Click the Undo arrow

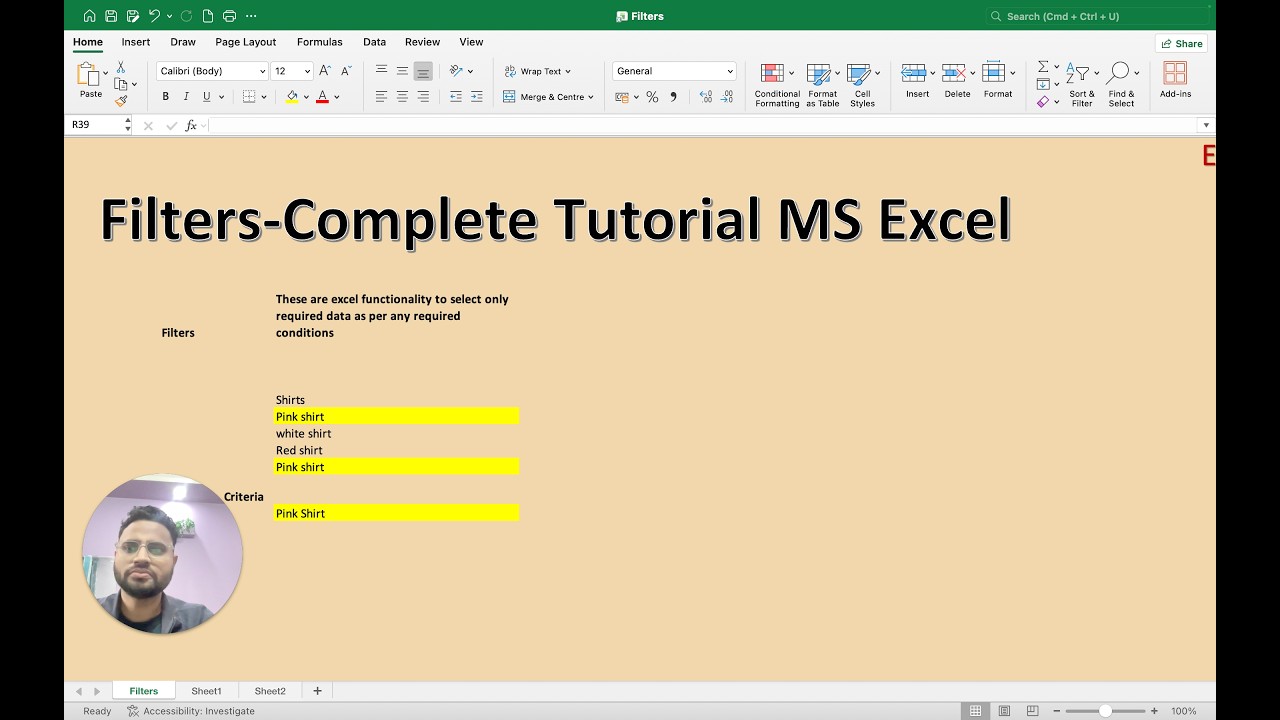(154, 16)
